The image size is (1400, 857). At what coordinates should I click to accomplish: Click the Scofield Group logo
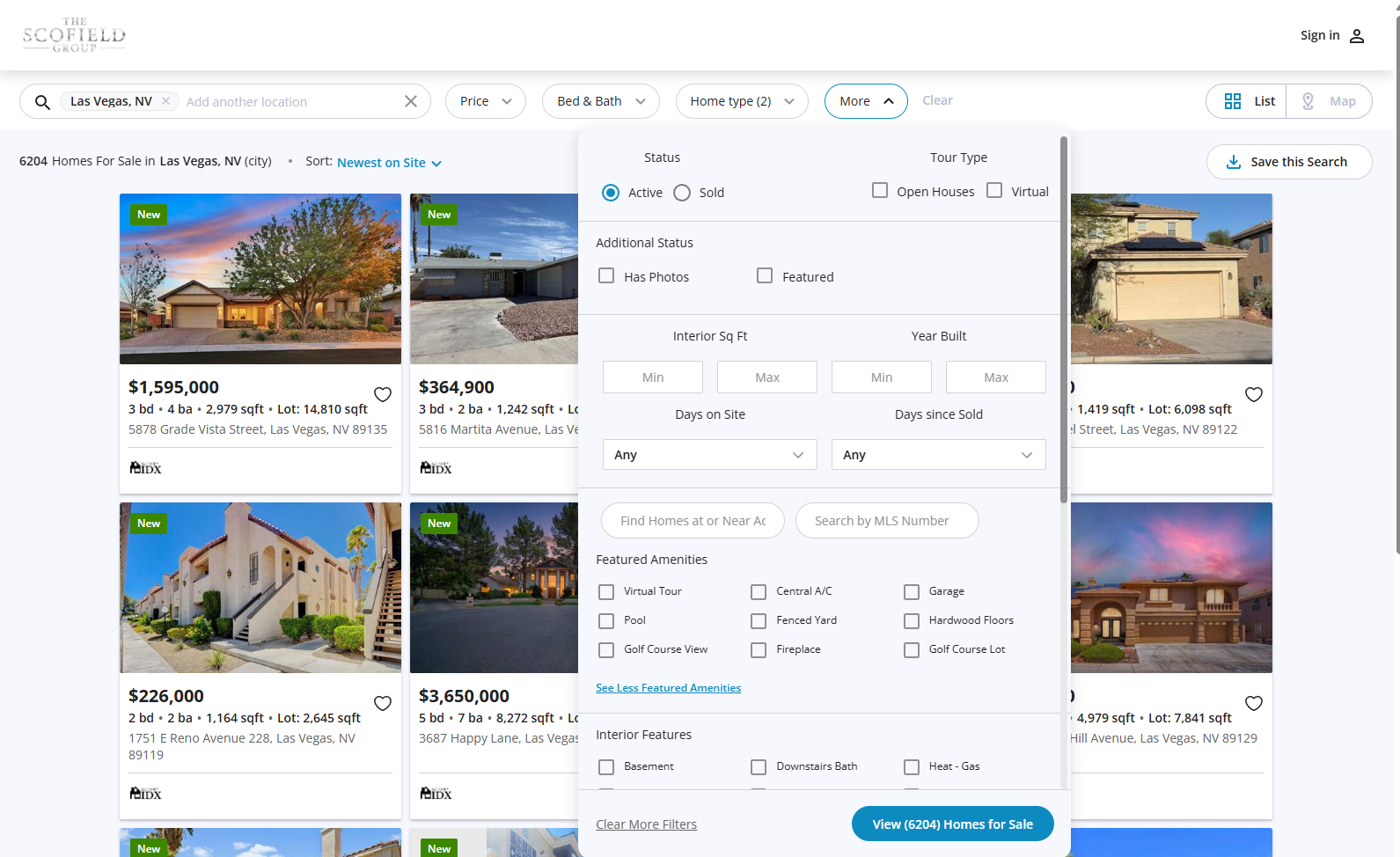tap(75, 35)
